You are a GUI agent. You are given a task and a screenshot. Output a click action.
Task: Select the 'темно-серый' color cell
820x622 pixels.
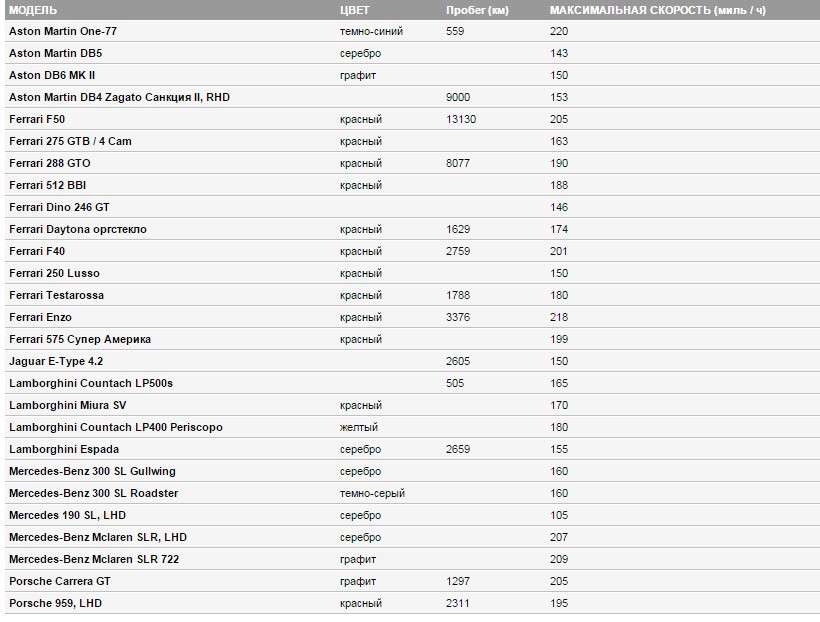[372, 493]
